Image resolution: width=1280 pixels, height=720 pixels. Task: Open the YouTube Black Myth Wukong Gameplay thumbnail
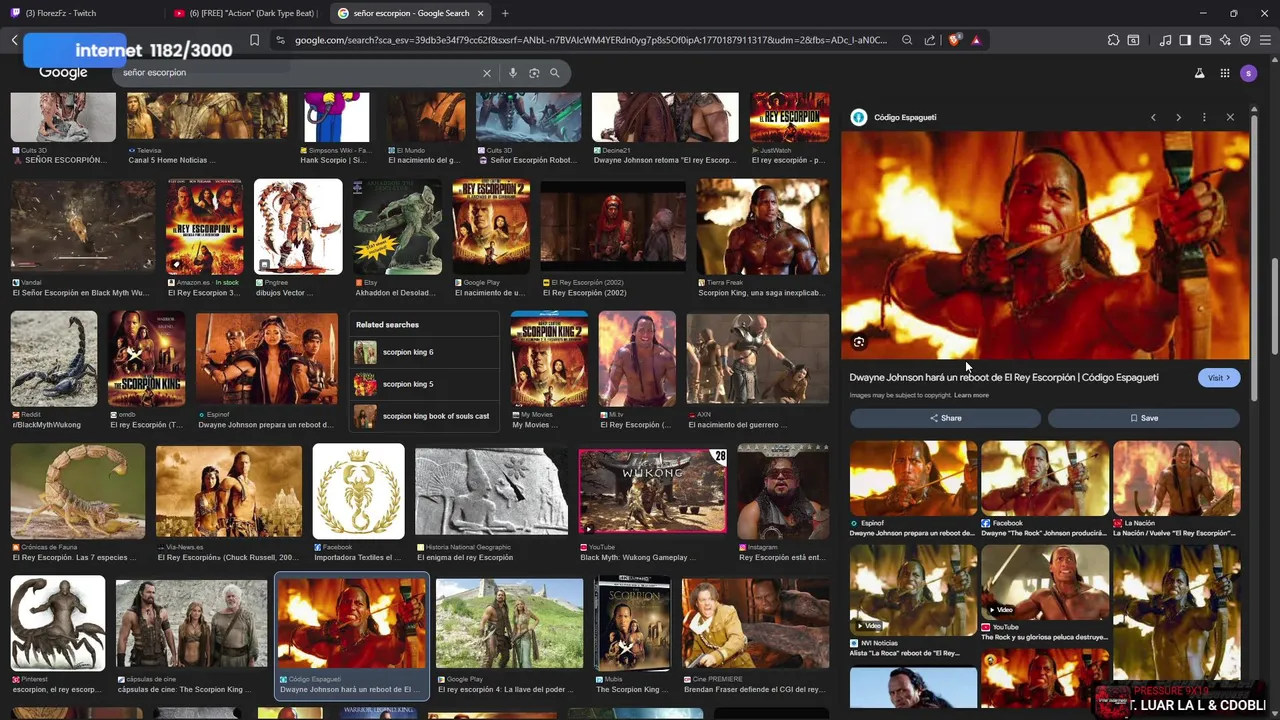click(x=652, y=491)
